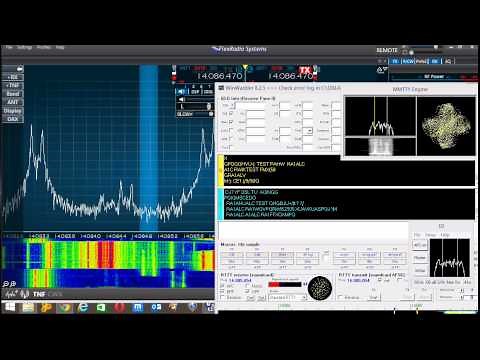This screenshot has height=360, width=480.
Task: Click the TX indicator on slice flag
Action: [305, 70]
